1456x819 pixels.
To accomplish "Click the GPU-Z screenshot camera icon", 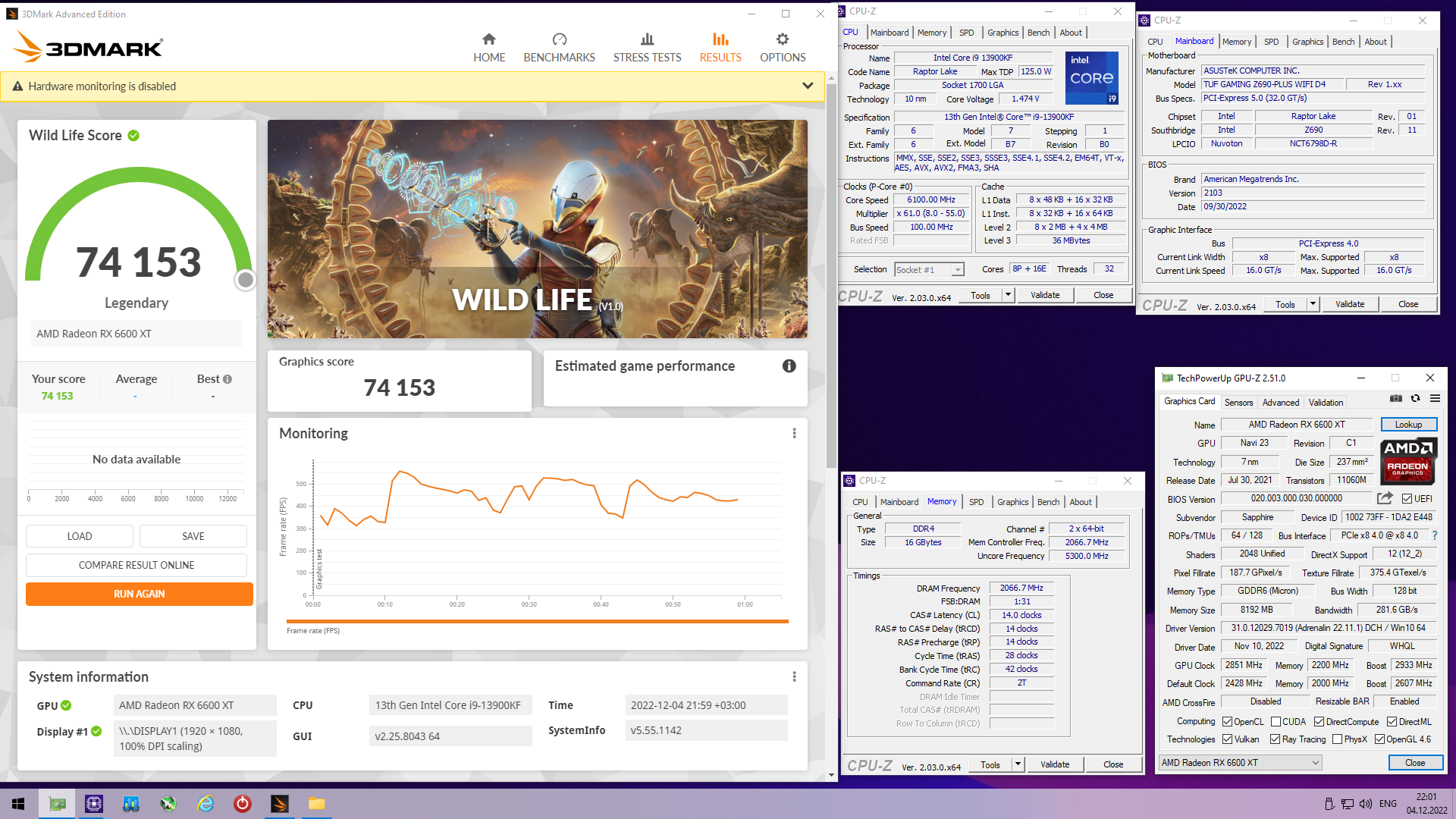I will pos(1395,399).
